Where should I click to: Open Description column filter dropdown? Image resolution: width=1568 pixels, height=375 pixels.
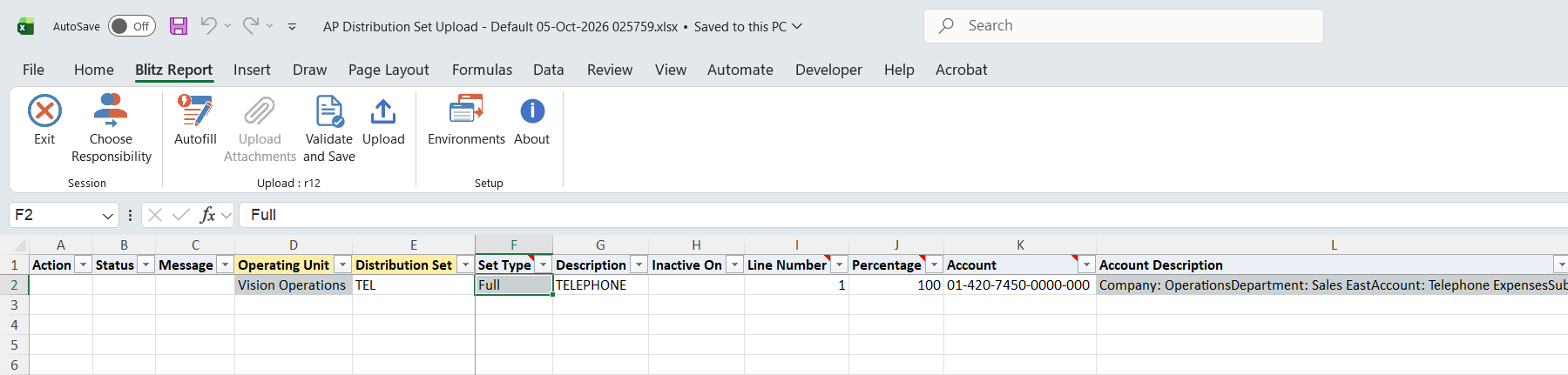639,265
